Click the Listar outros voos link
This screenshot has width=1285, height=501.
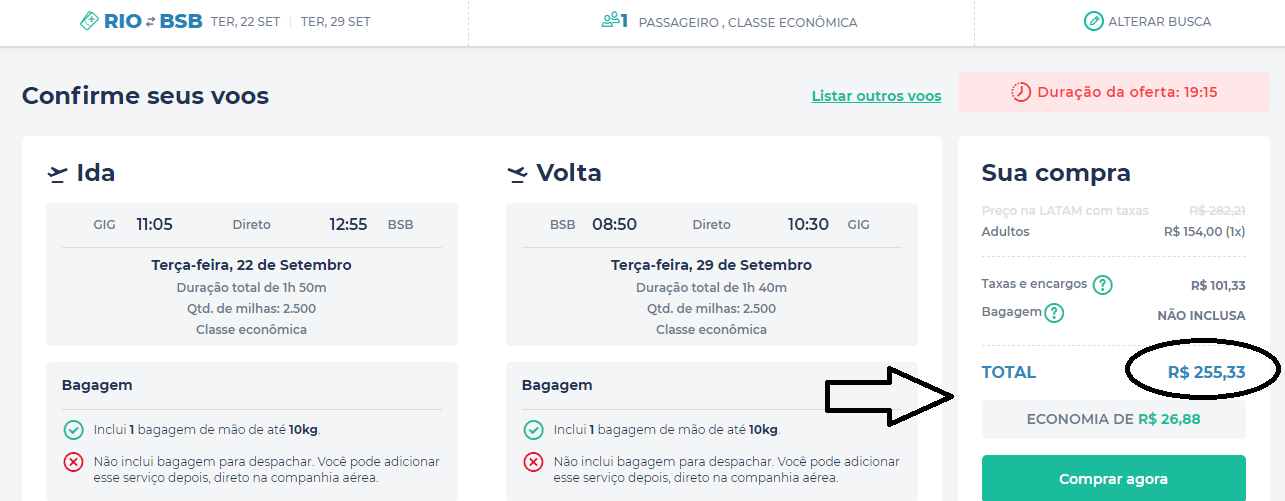[x=876, y=97]
